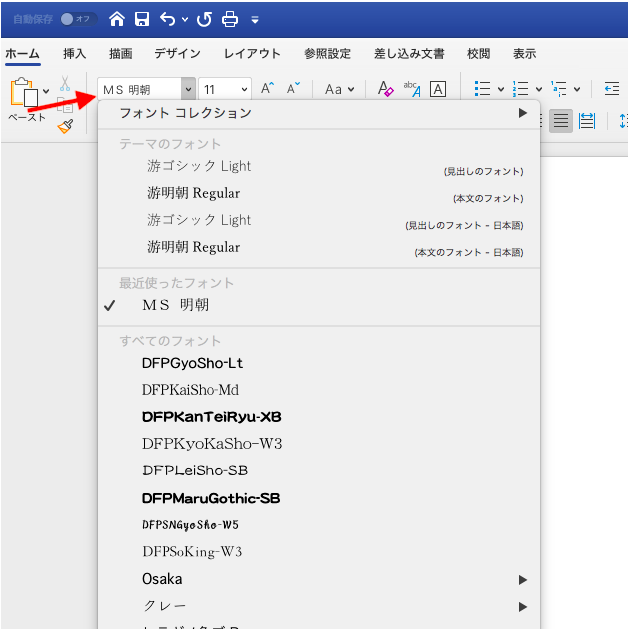Toggle the 自動保存 switch
Image resolution: width=631 pixels, height=629 pixels.
[78, 19]
